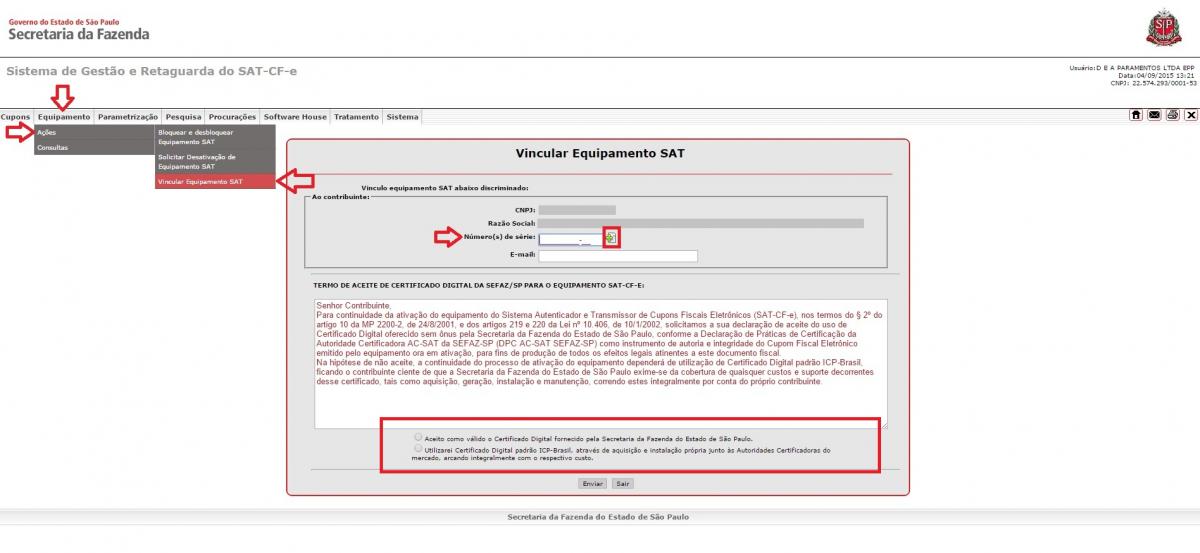Go to the home page icon
1200x553 pixels.
tap(1136, 116)
